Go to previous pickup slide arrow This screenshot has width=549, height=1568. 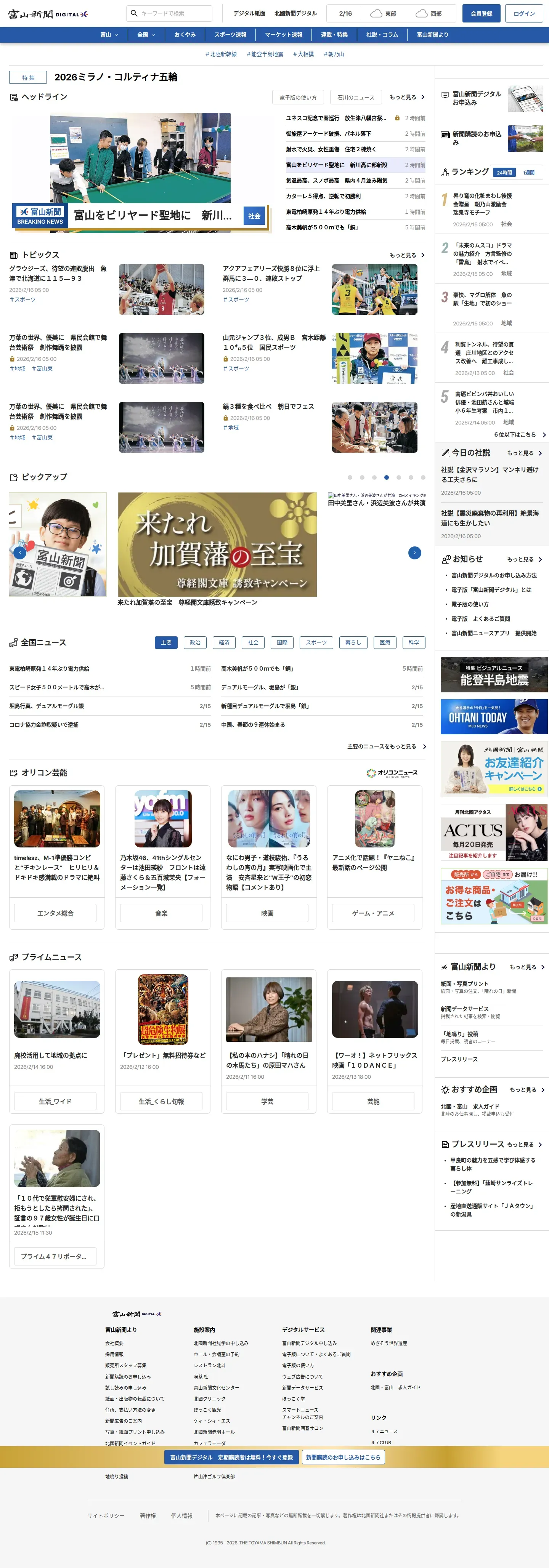pyautogui.click(x=20, y=553)
